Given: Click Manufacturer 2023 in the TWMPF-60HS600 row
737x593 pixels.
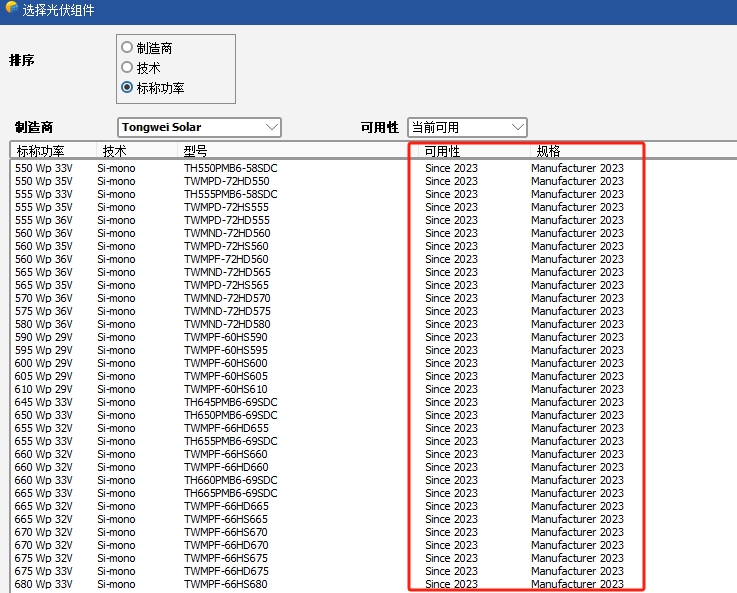Looking at the screenshot, I should pos(577,363).
